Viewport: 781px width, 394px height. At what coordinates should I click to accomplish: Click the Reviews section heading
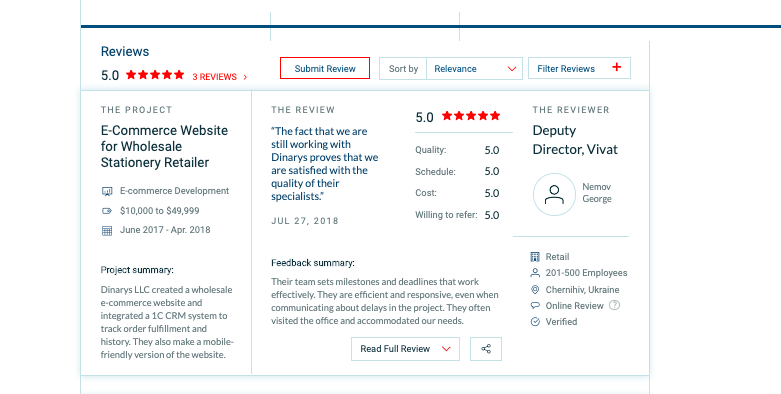(x=125, y=51)
